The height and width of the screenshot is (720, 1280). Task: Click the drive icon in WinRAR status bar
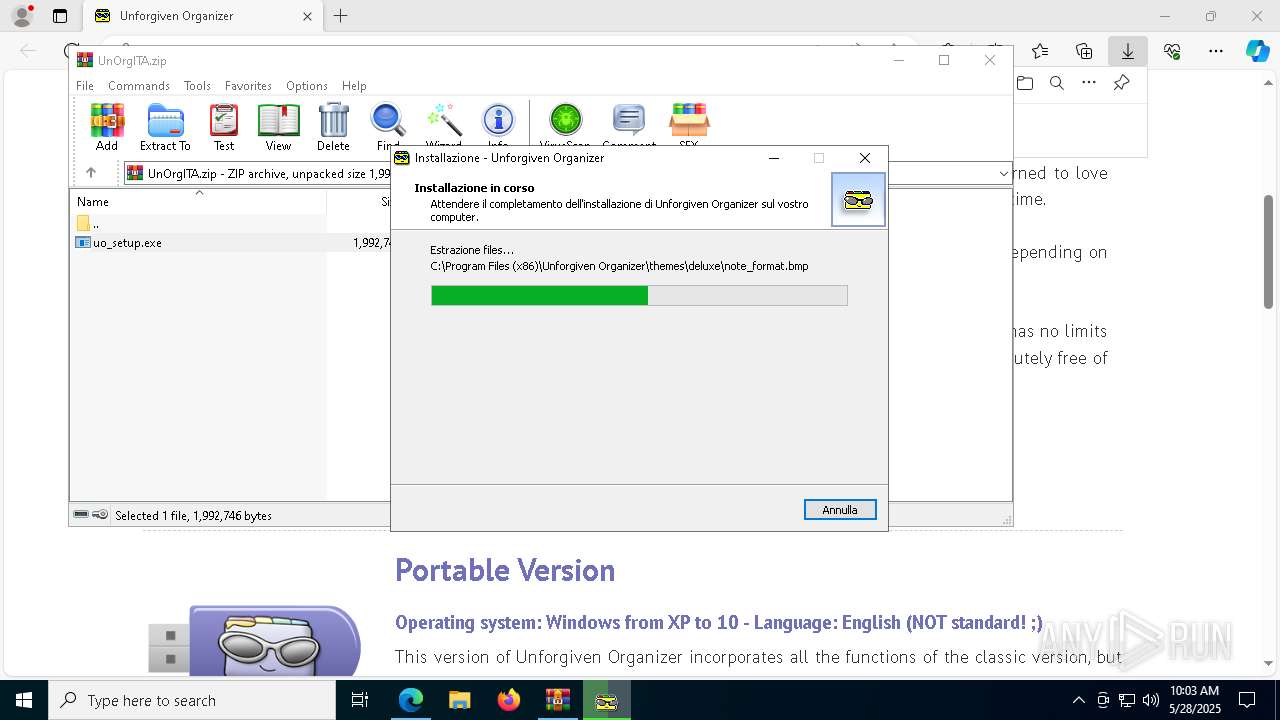tap(81, 515)
